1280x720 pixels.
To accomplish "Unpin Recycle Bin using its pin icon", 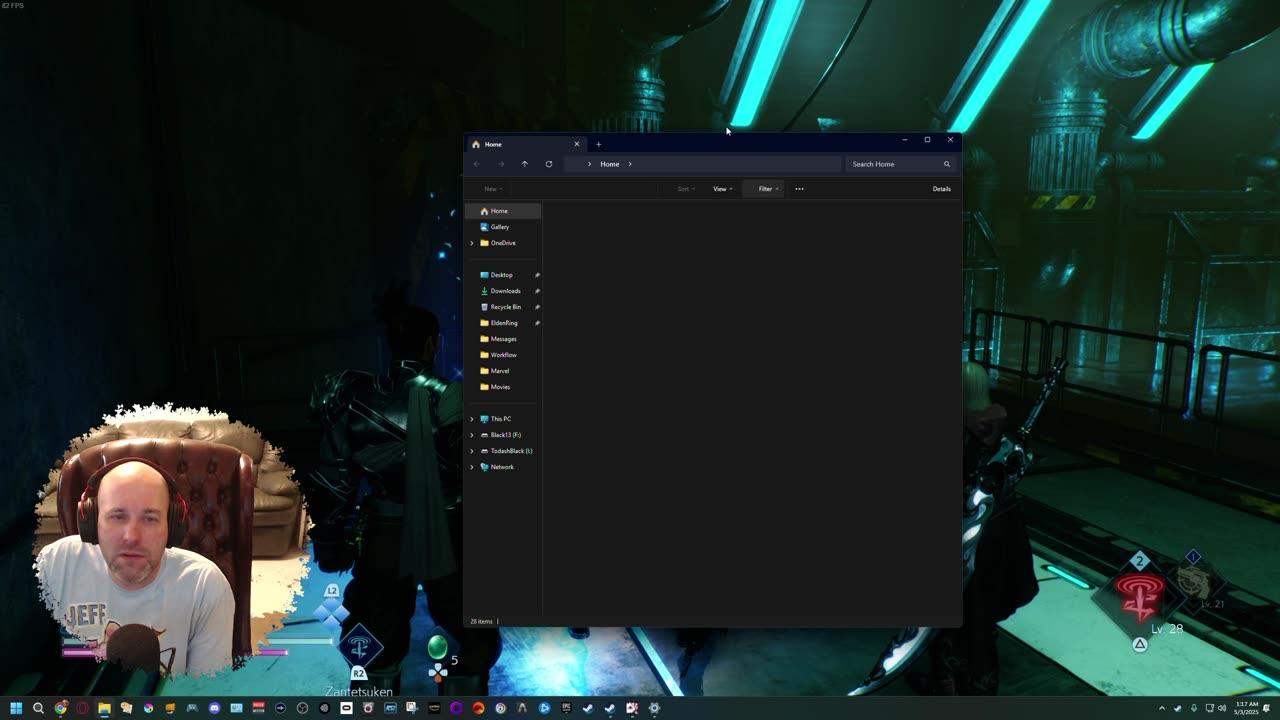I will (x=537, y=307).
